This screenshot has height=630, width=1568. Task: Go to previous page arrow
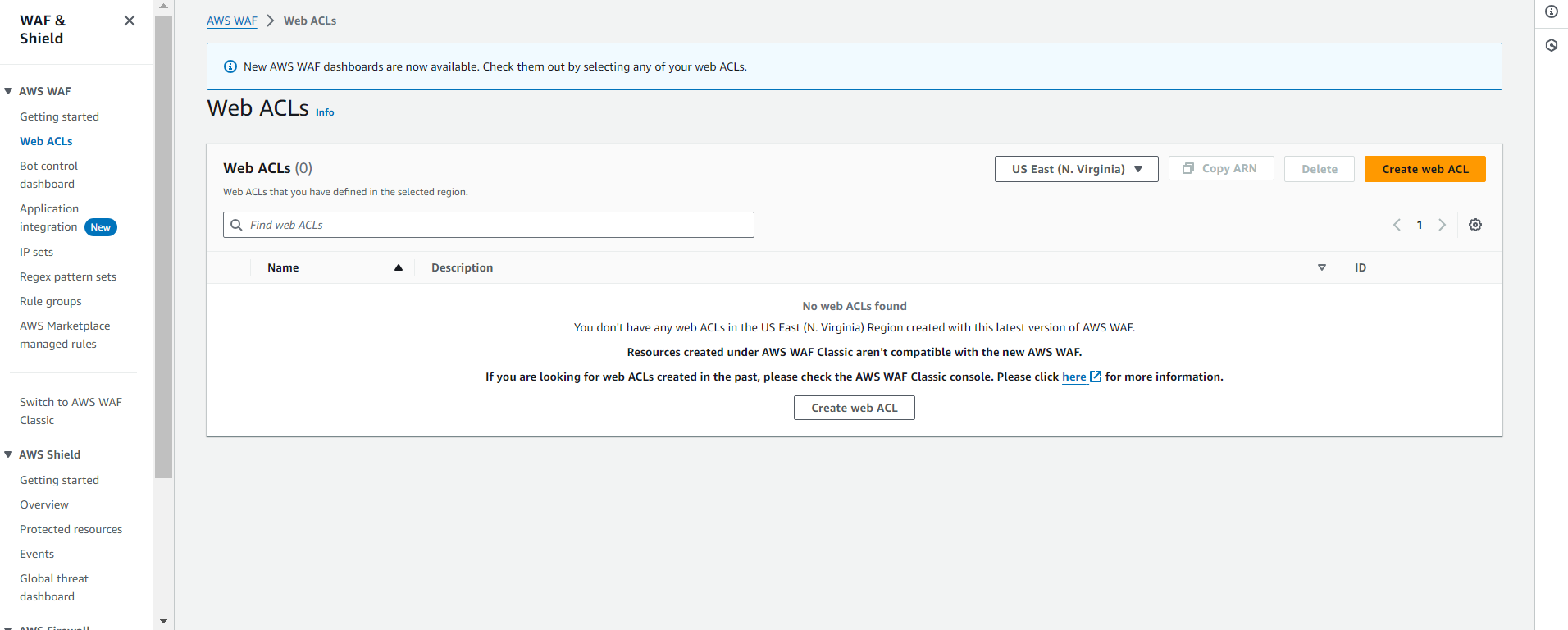pos(1397,225)
